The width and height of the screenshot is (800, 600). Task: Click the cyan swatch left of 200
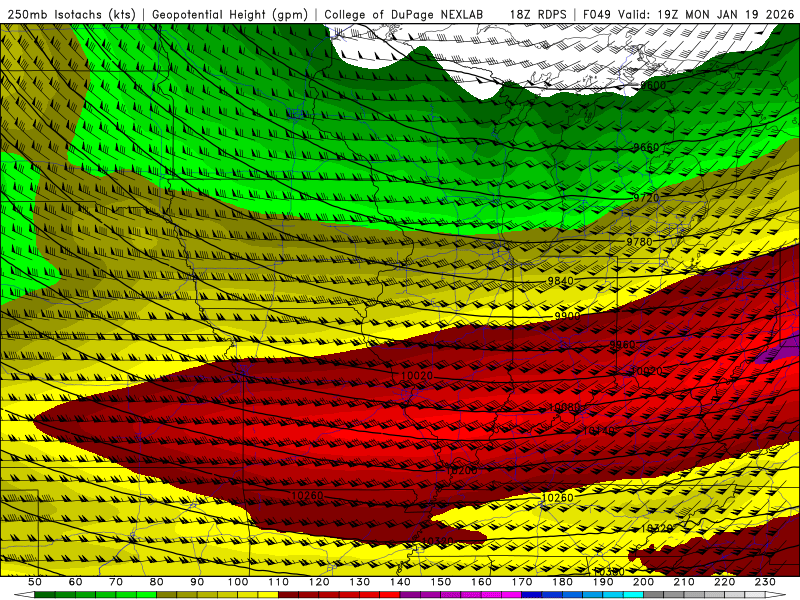[634, 595]
